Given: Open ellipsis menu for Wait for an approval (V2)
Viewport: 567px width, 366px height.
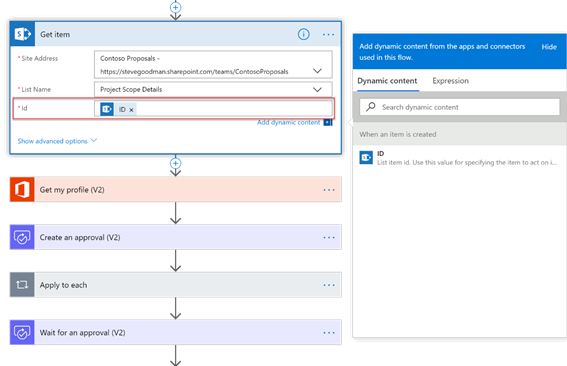Looking at the screenshot, I should [329, 333].
